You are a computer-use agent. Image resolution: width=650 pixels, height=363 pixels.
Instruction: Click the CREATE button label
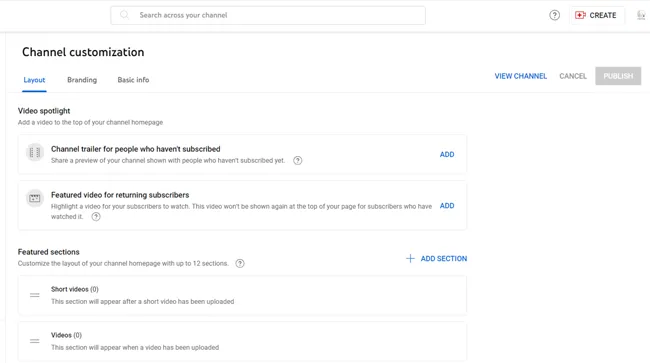click(603, 15)
